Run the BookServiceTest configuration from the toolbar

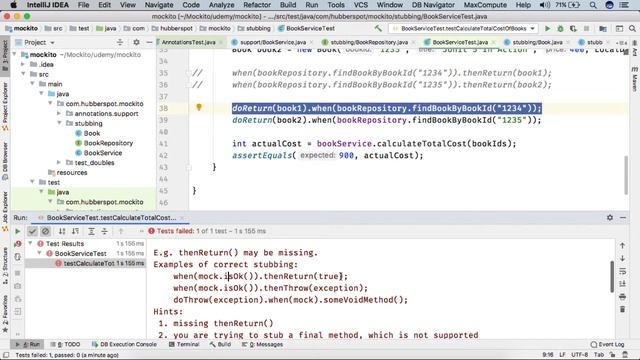click(x=547, y=29)
